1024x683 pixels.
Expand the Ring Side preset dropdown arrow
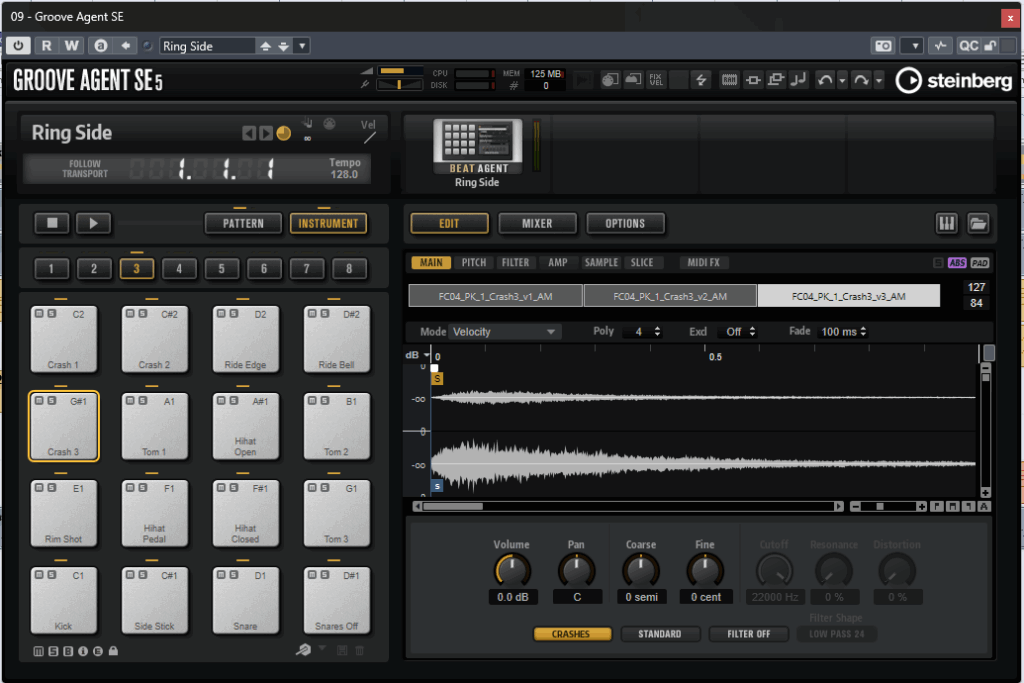click(302, 46)
